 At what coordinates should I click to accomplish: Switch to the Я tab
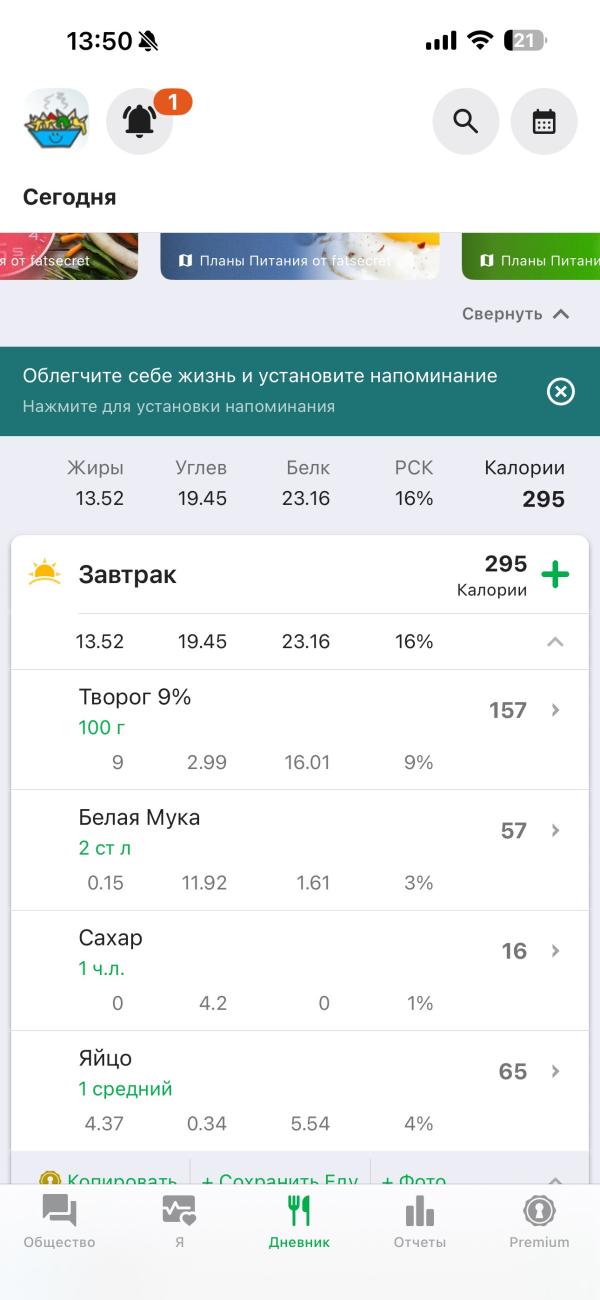(179, 1222)
